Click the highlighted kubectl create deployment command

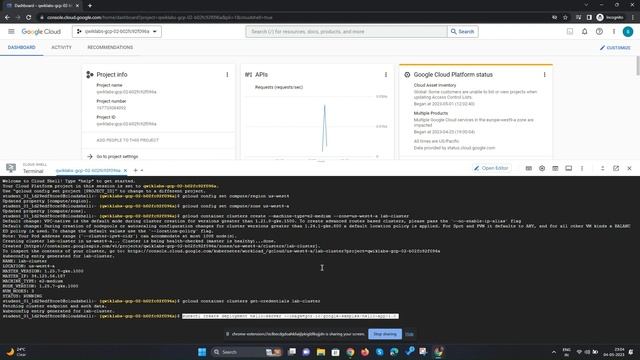click(290, 316)
